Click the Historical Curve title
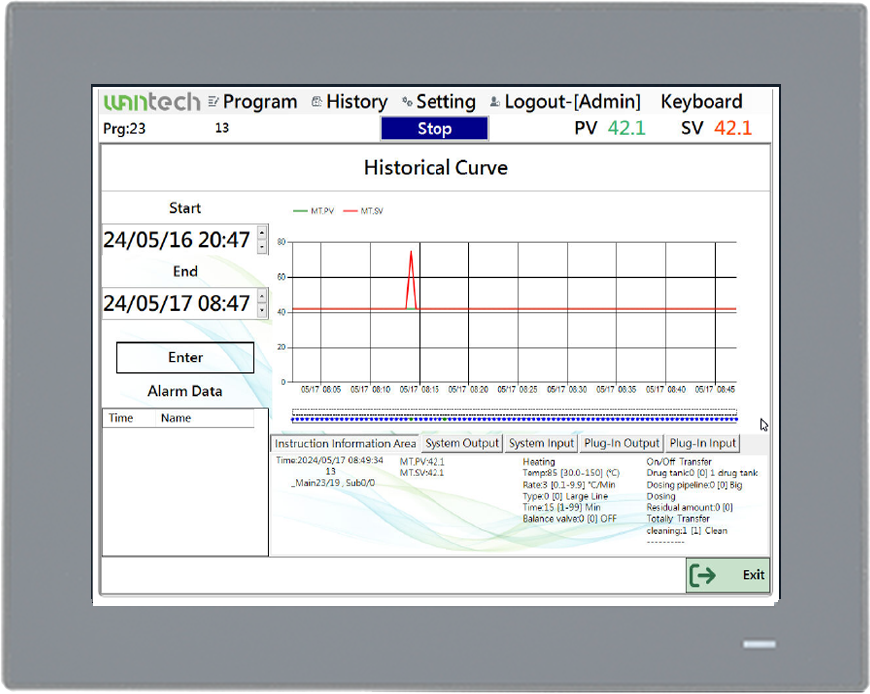Image resolution: width=870 pixels, height=694 pixels. tap(436, 168)
